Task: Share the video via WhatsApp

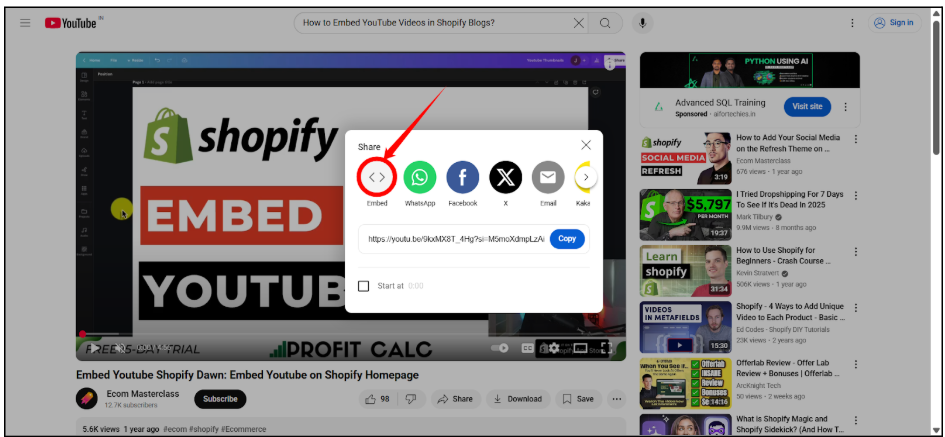Action: (x=419, y=177)
